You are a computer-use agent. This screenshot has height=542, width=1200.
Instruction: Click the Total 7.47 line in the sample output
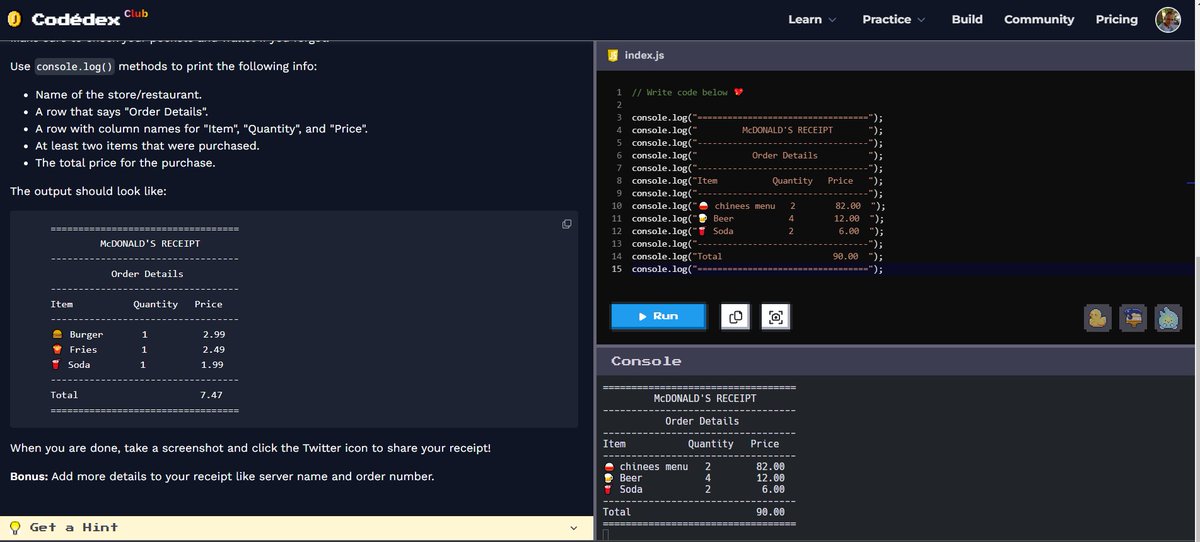137,395
